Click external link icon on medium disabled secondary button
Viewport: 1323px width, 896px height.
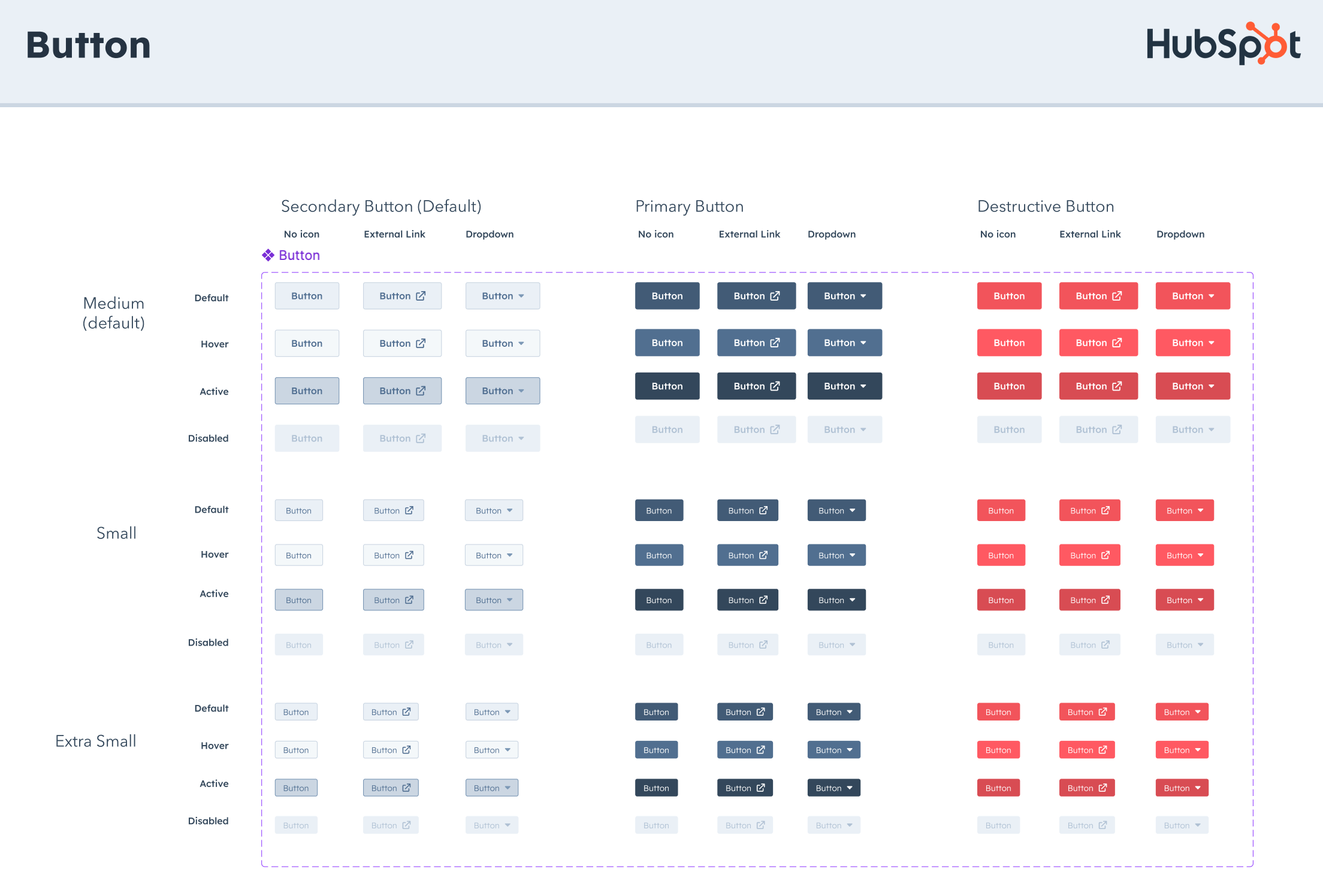[x=421, y=438]
